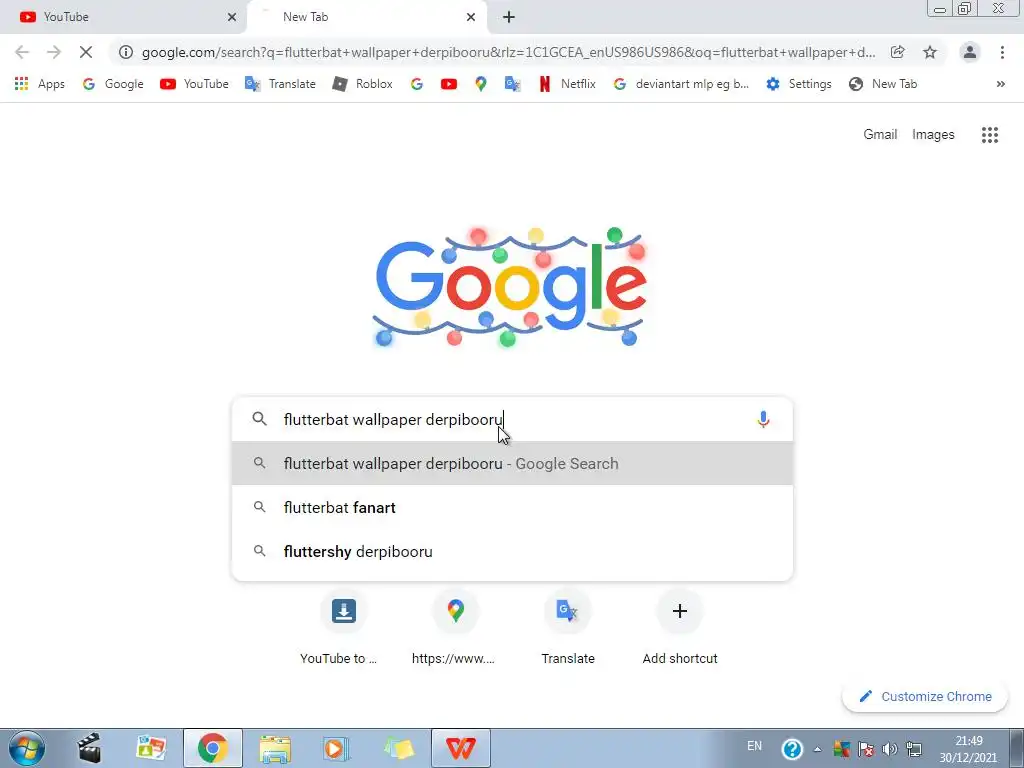This screenshot has height=768, width=1024.
Task: Open taskbar clock showing 21:49
Action: [968, 749]
